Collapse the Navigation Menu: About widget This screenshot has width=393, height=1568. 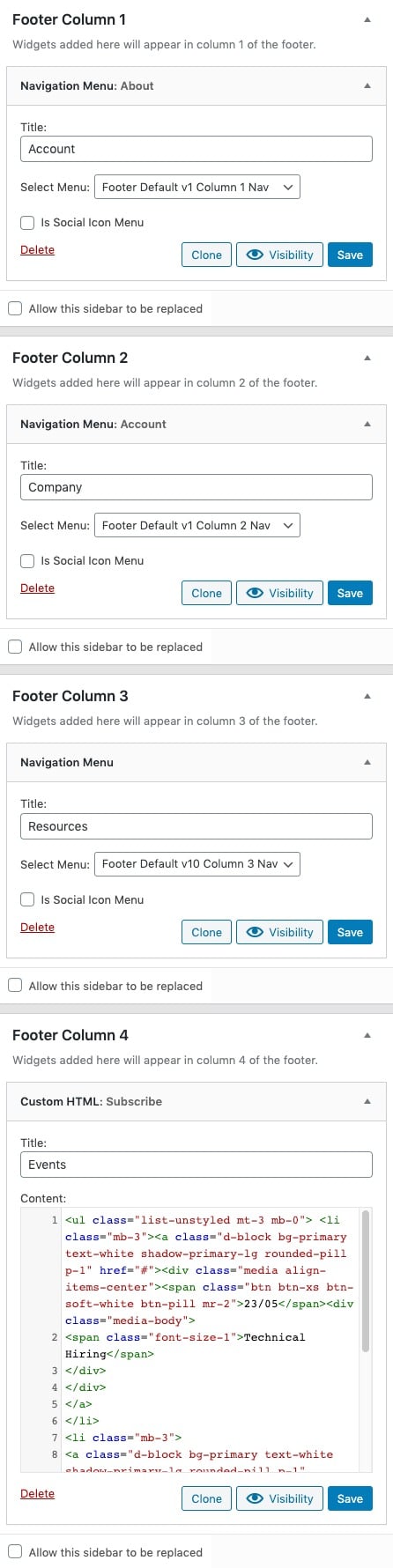[x=367, y=85]
